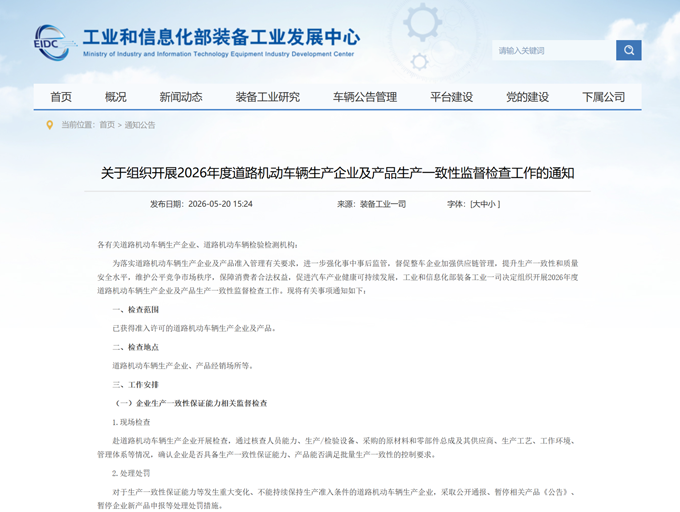Set font size to 大
680x512 pixels.
click(476, 204)
